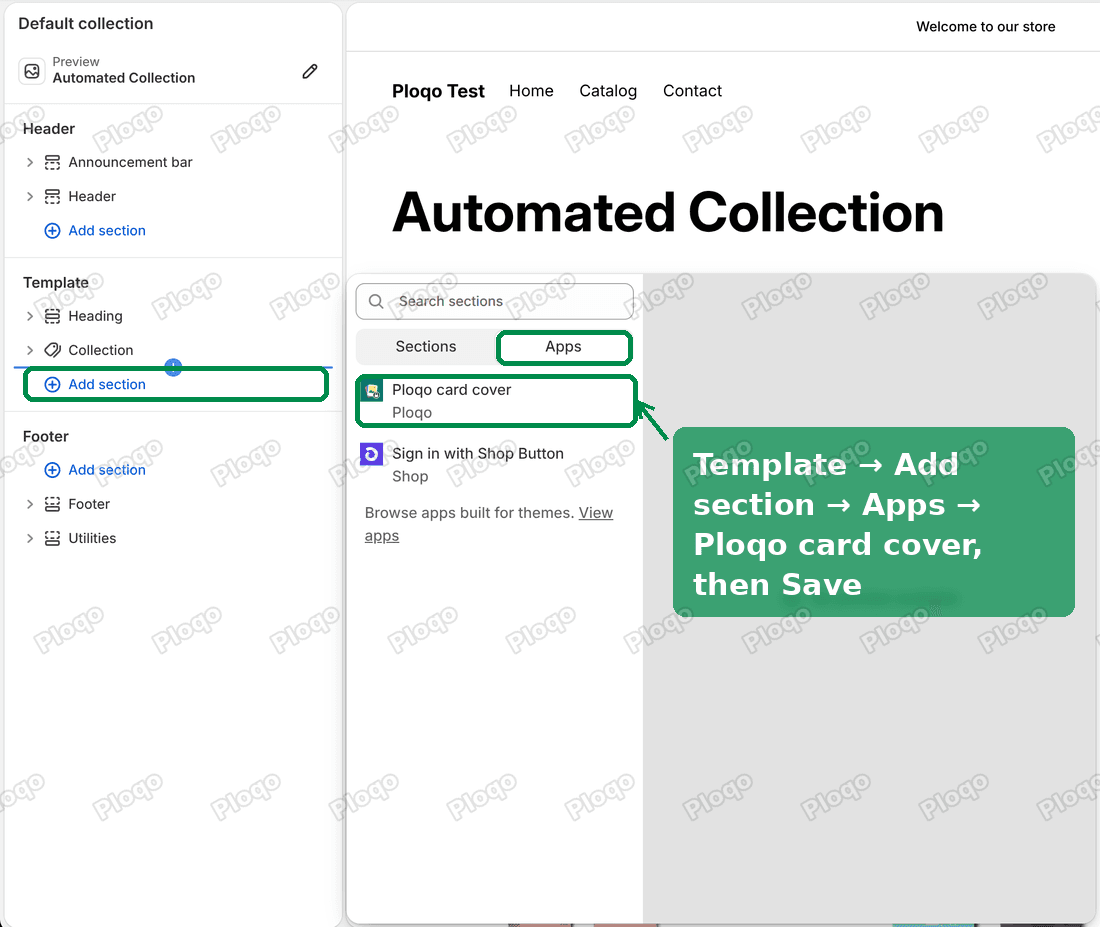Switch to the Apps tab
This screenshot has height=927, width=1100.
pyautogui.click(x=563, y=347)
